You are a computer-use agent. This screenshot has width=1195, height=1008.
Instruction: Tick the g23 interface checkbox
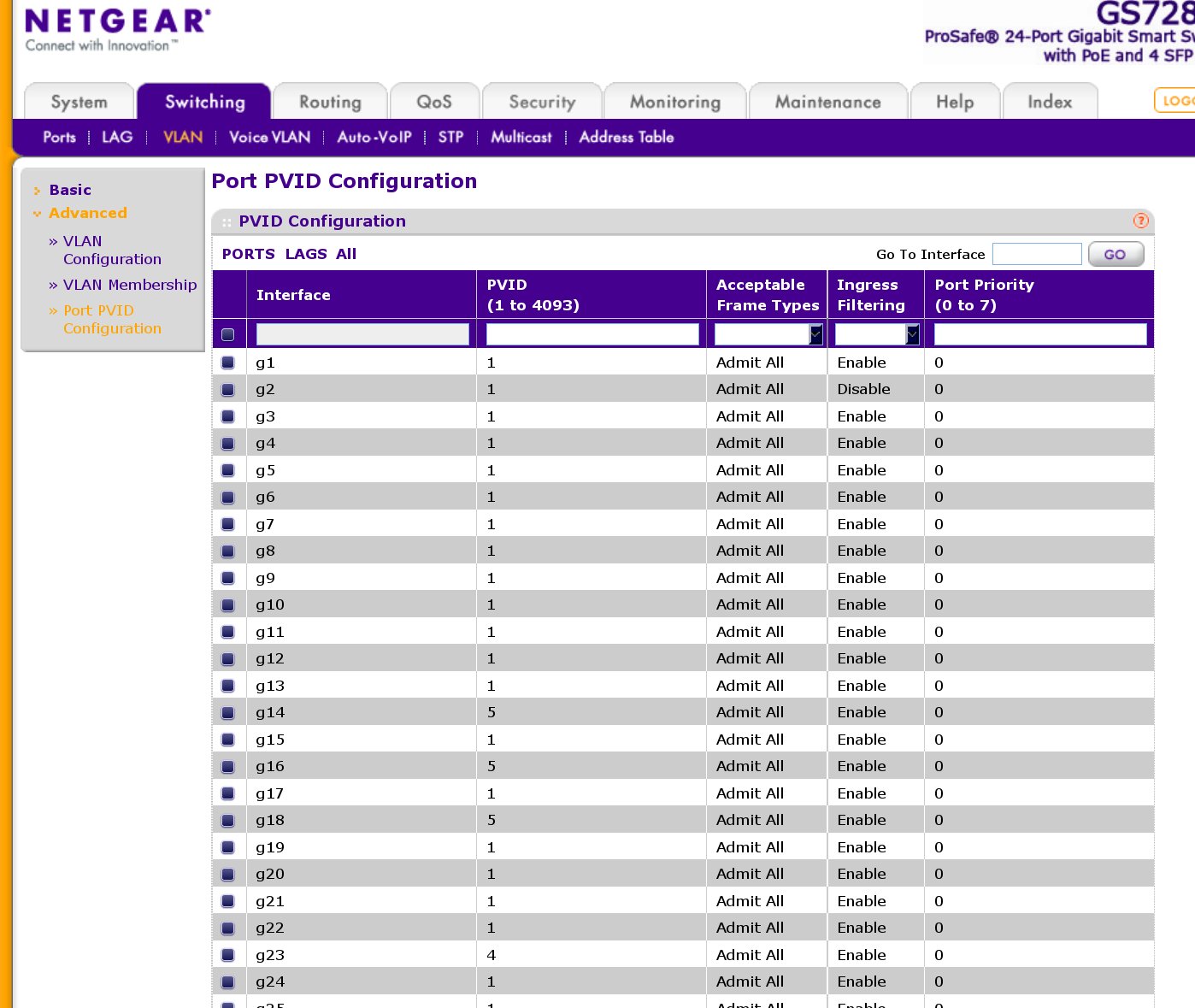point(228,955)
